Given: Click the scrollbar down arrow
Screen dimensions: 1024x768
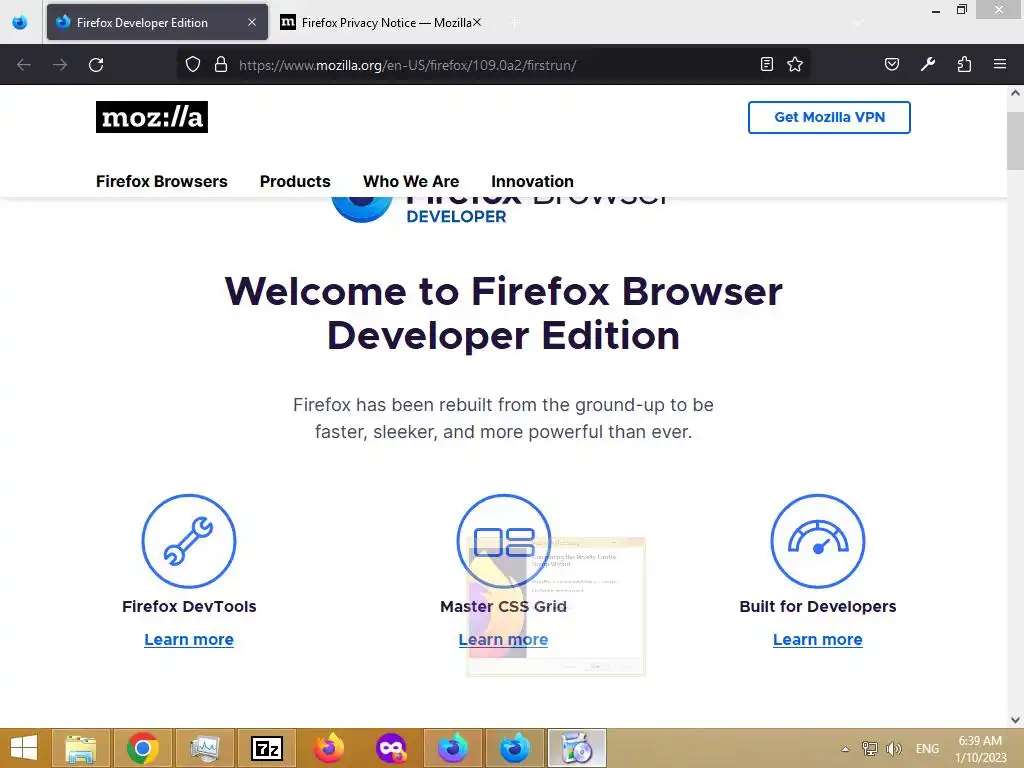Looking at the screenshot, I should point(1015,720).
